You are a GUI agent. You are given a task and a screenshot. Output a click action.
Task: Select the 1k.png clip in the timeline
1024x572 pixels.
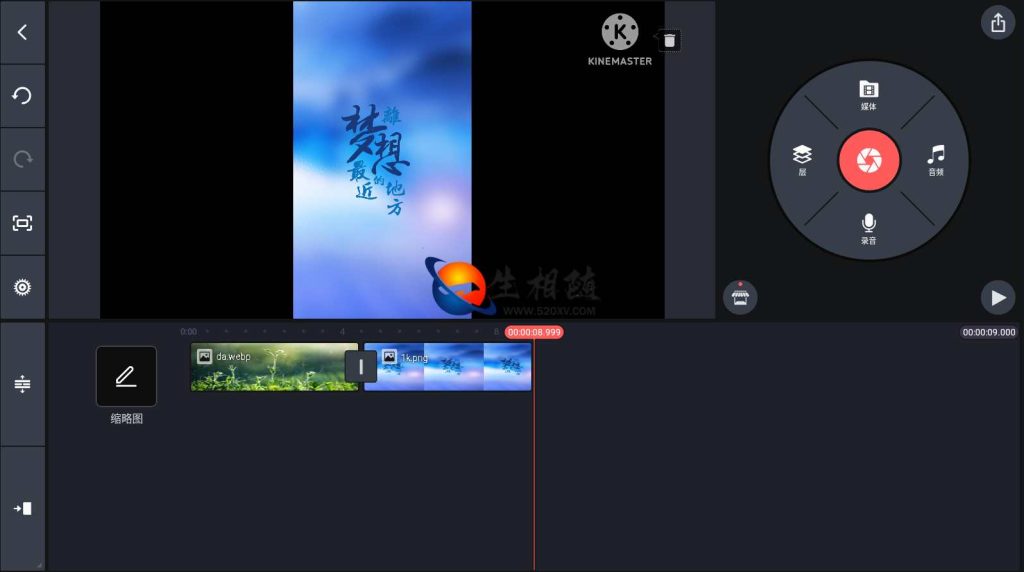point(448,367)
